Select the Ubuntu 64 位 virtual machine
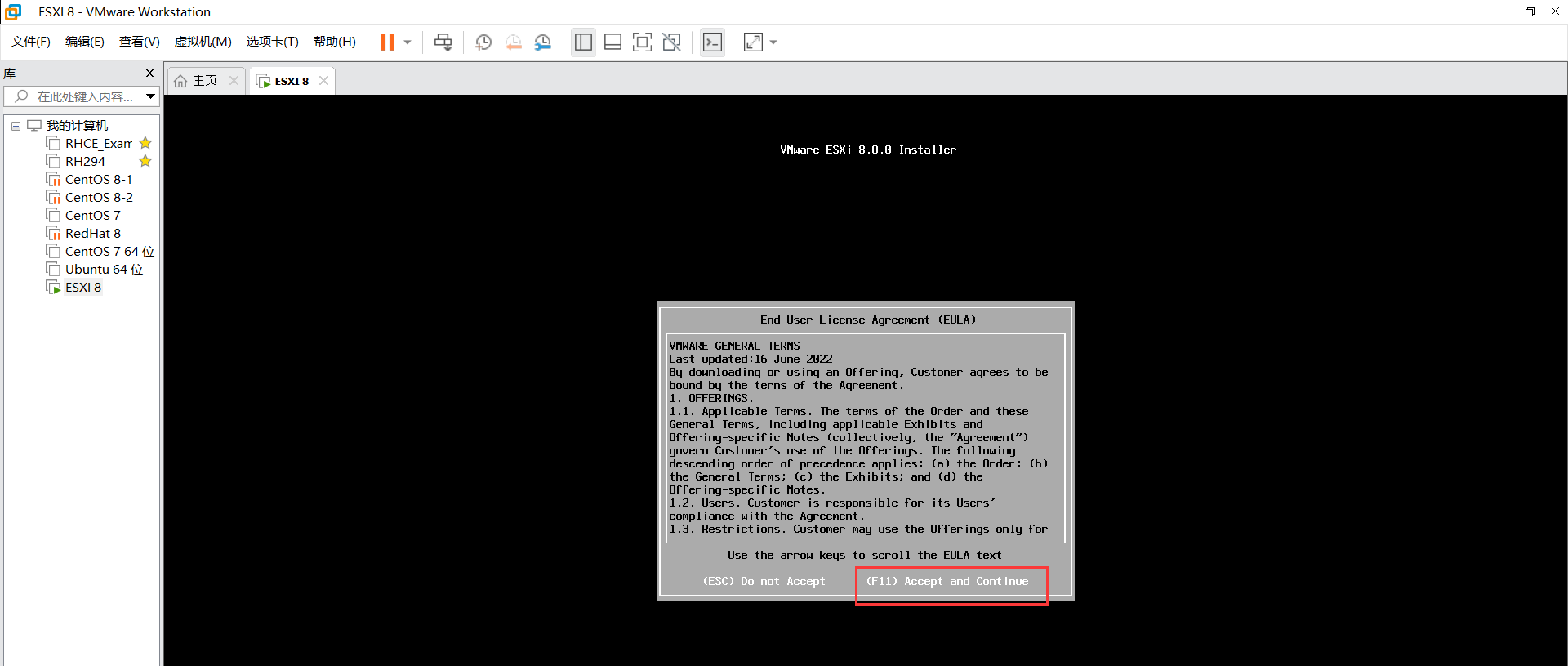 tap(104, 269)
